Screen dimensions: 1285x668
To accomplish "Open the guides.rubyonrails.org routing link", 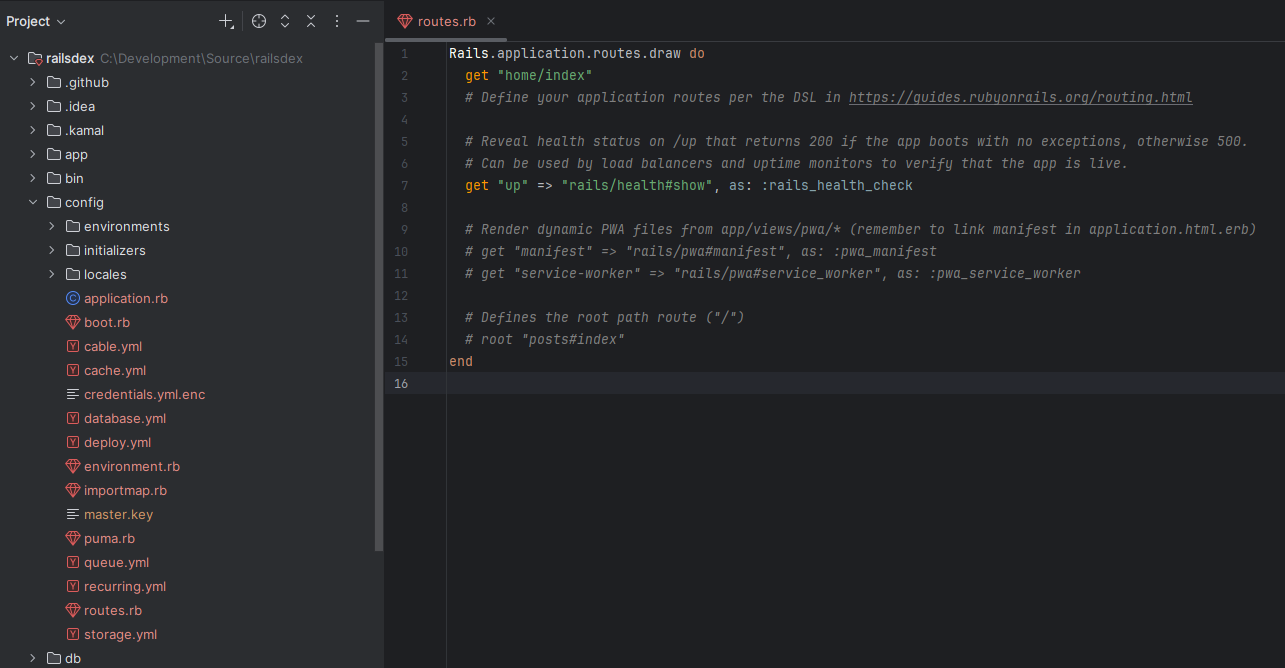I will (x=1020, y=98).
